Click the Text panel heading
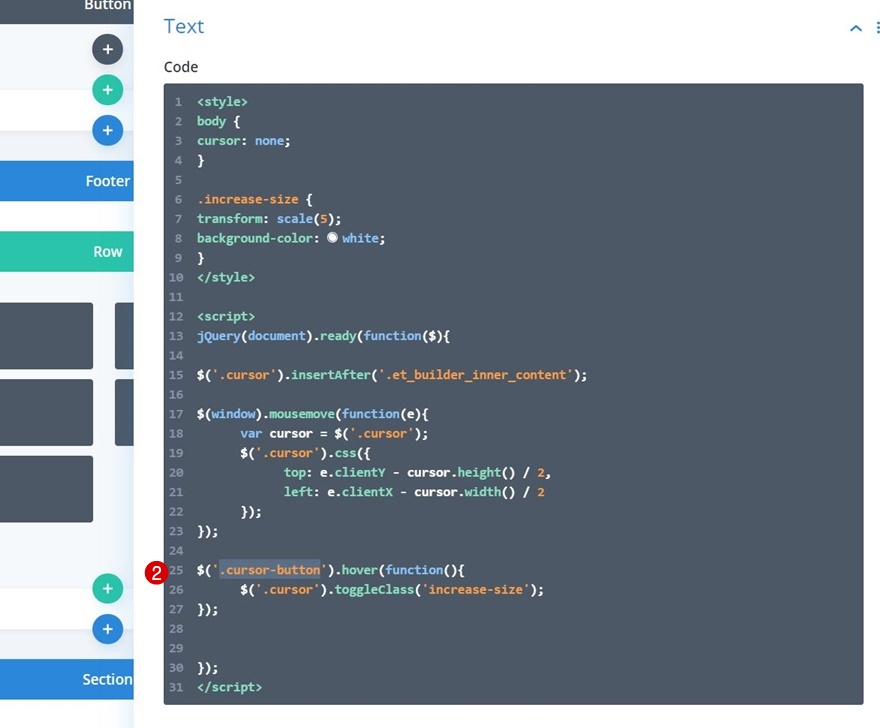This screenshot has width=880, height=728. [x=184, y=26]
